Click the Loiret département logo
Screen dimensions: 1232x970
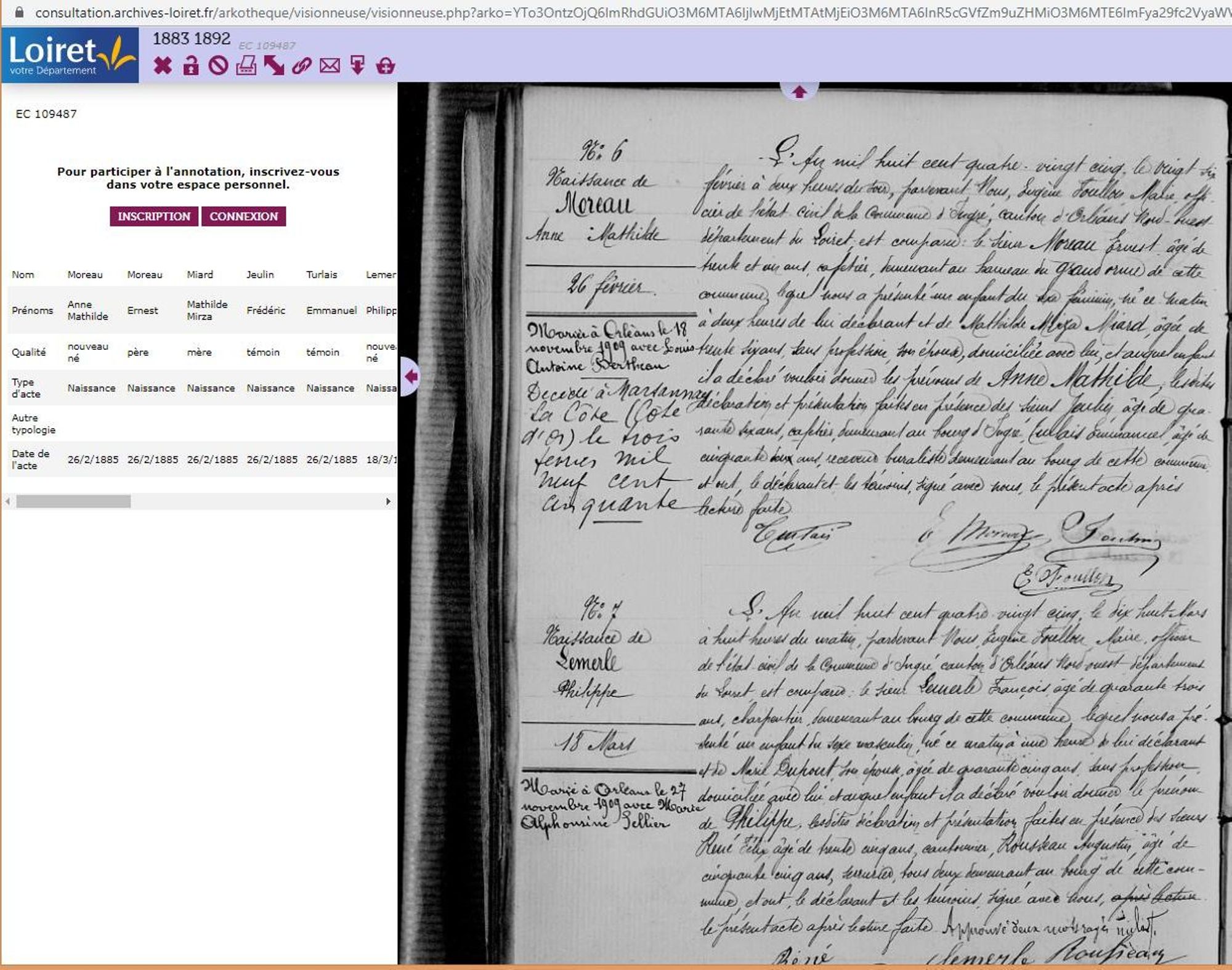[70, 55]
